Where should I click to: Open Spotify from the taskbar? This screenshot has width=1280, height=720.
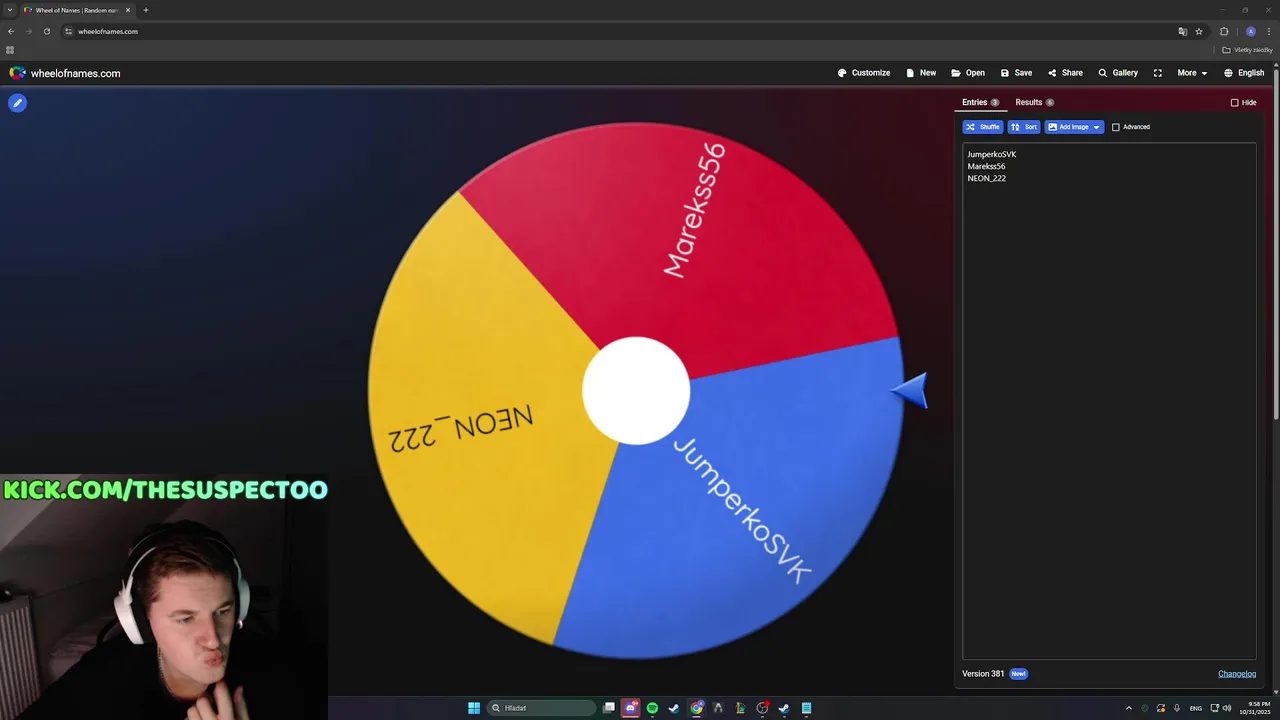(652, 708)
